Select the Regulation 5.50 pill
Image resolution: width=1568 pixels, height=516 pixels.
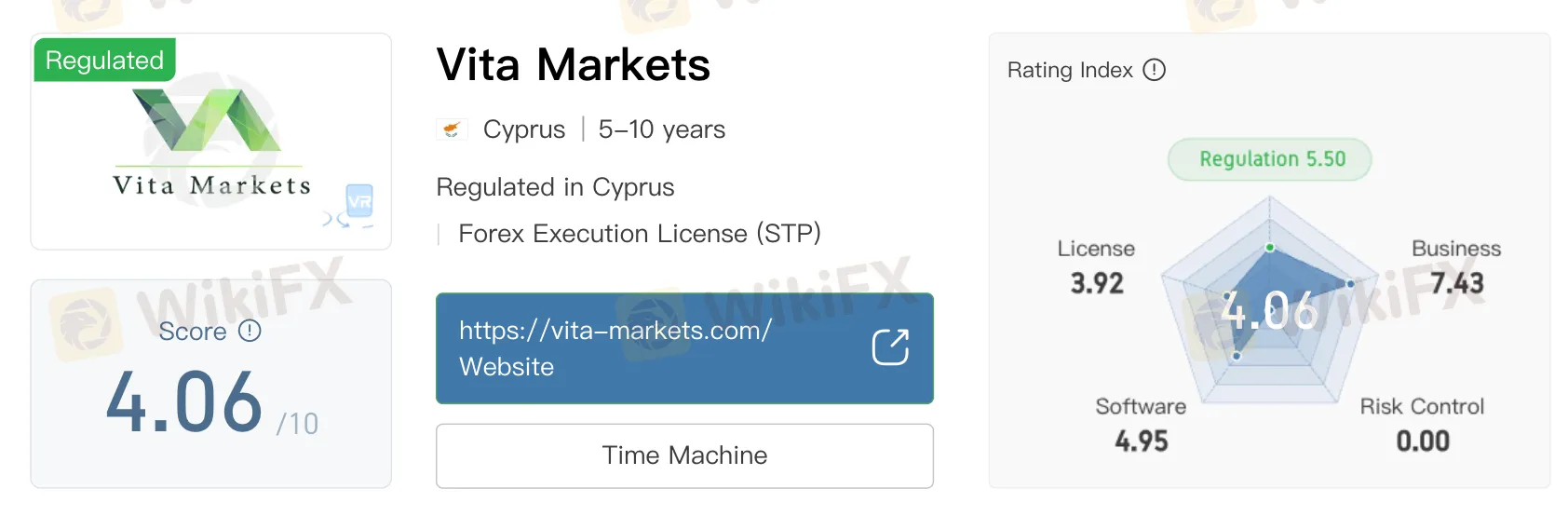[x=1270, y=159]
